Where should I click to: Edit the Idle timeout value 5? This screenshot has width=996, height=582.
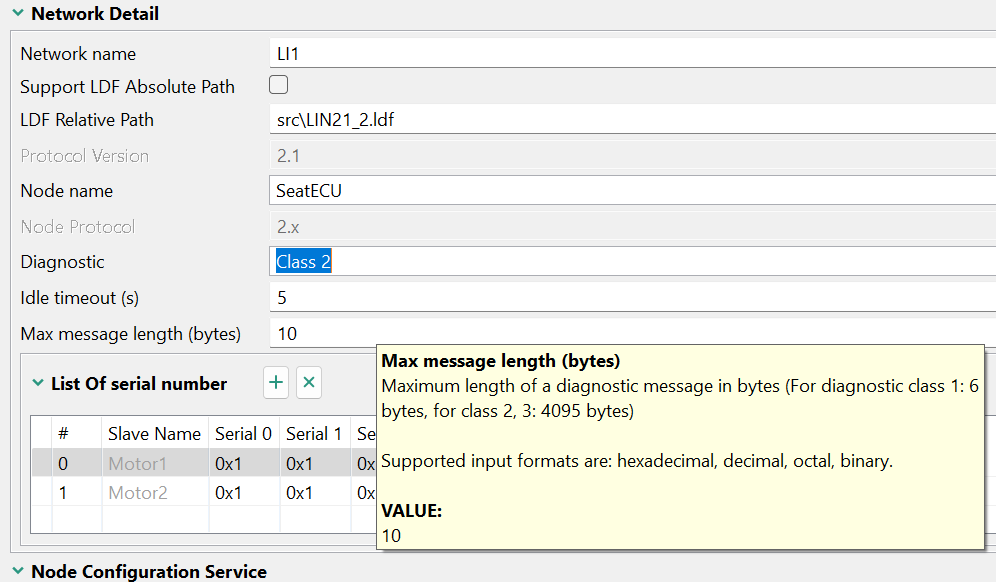(633, 297)
